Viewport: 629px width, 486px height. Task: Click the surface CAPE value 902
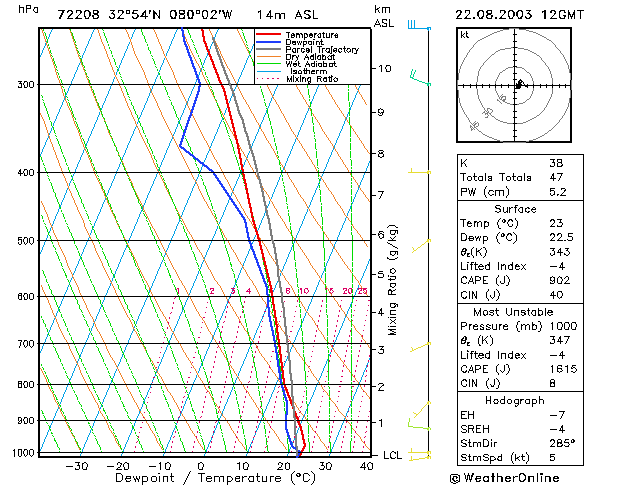click(560, 280)
